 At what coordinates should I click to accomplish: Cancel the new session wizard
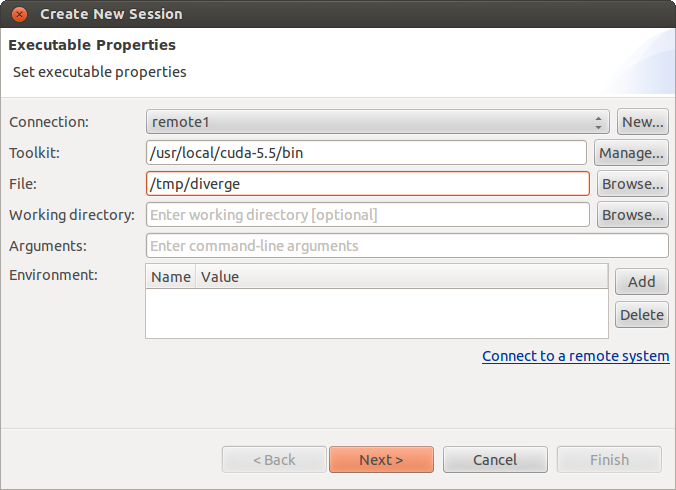pos(495,460)
